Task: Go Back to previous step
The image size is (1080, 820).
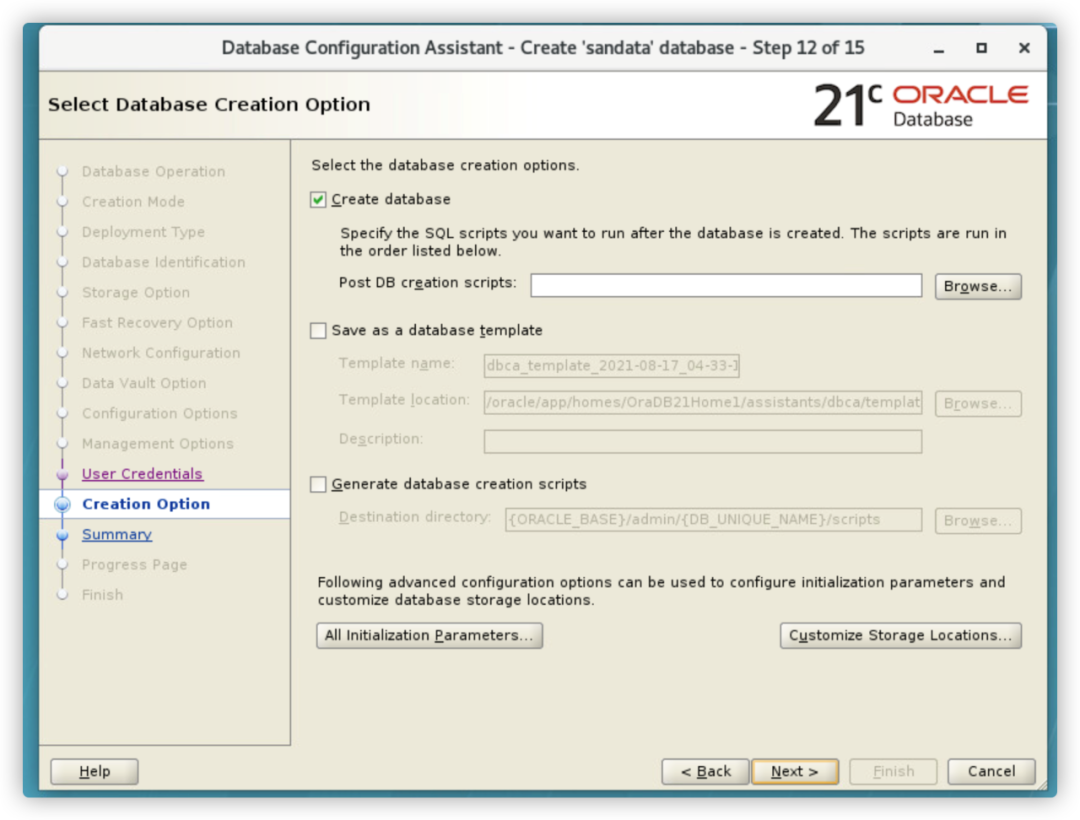Action: tap(705, 771)
